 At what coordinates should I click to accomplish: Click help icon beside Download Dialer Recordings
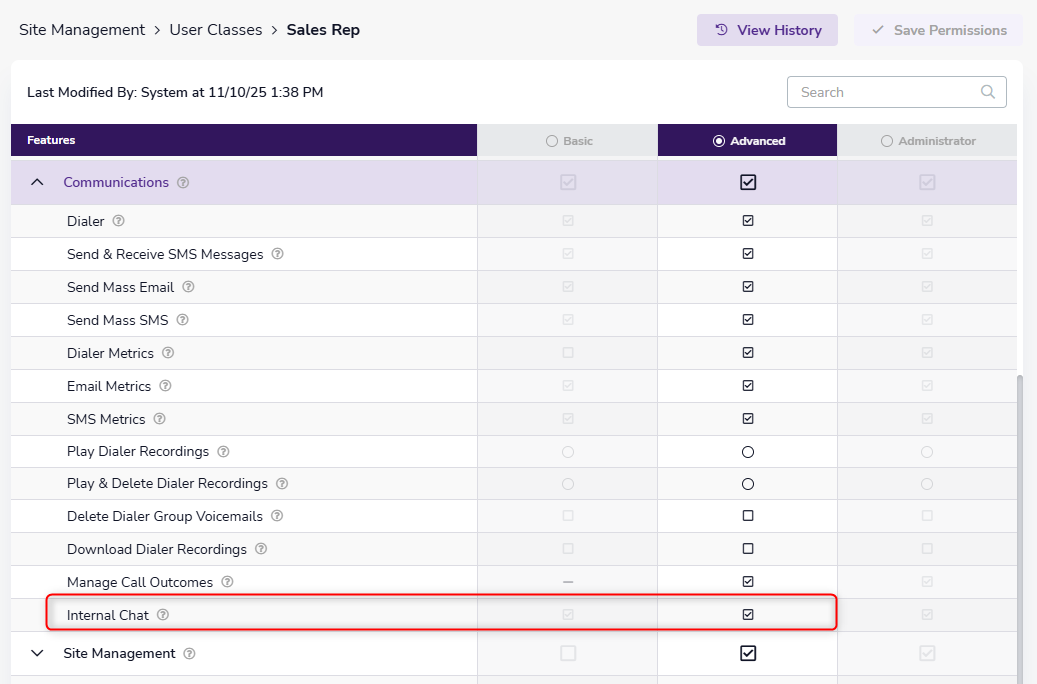click(x=261, y=549)
